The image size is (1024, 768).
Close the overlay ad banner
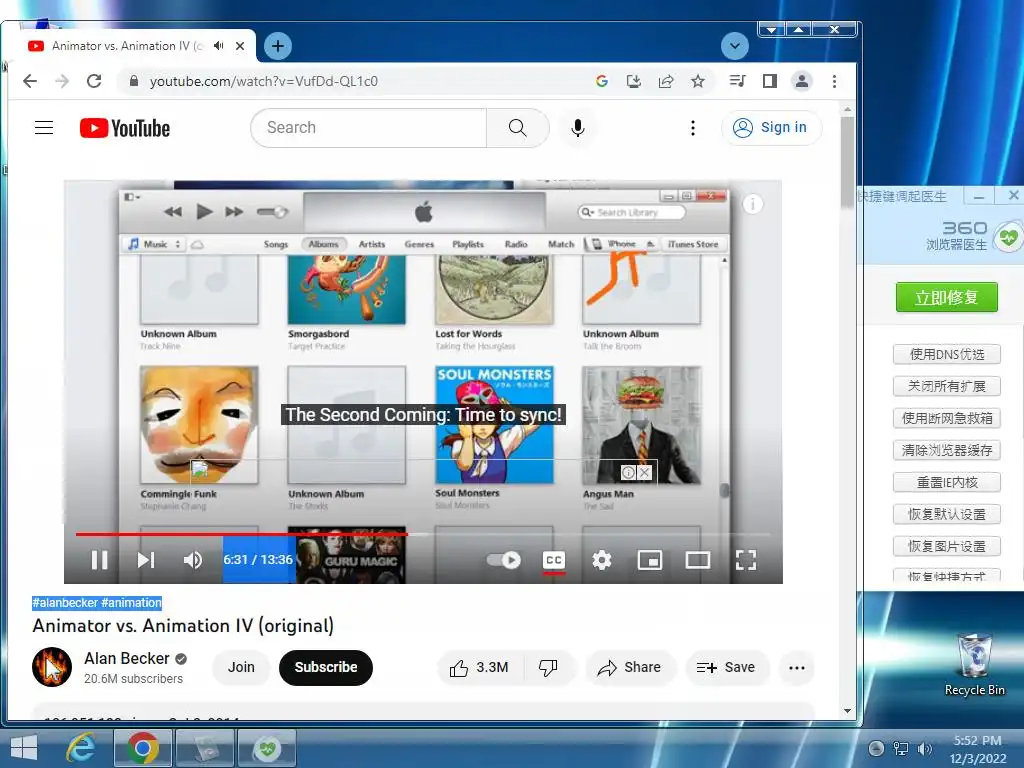645,472
